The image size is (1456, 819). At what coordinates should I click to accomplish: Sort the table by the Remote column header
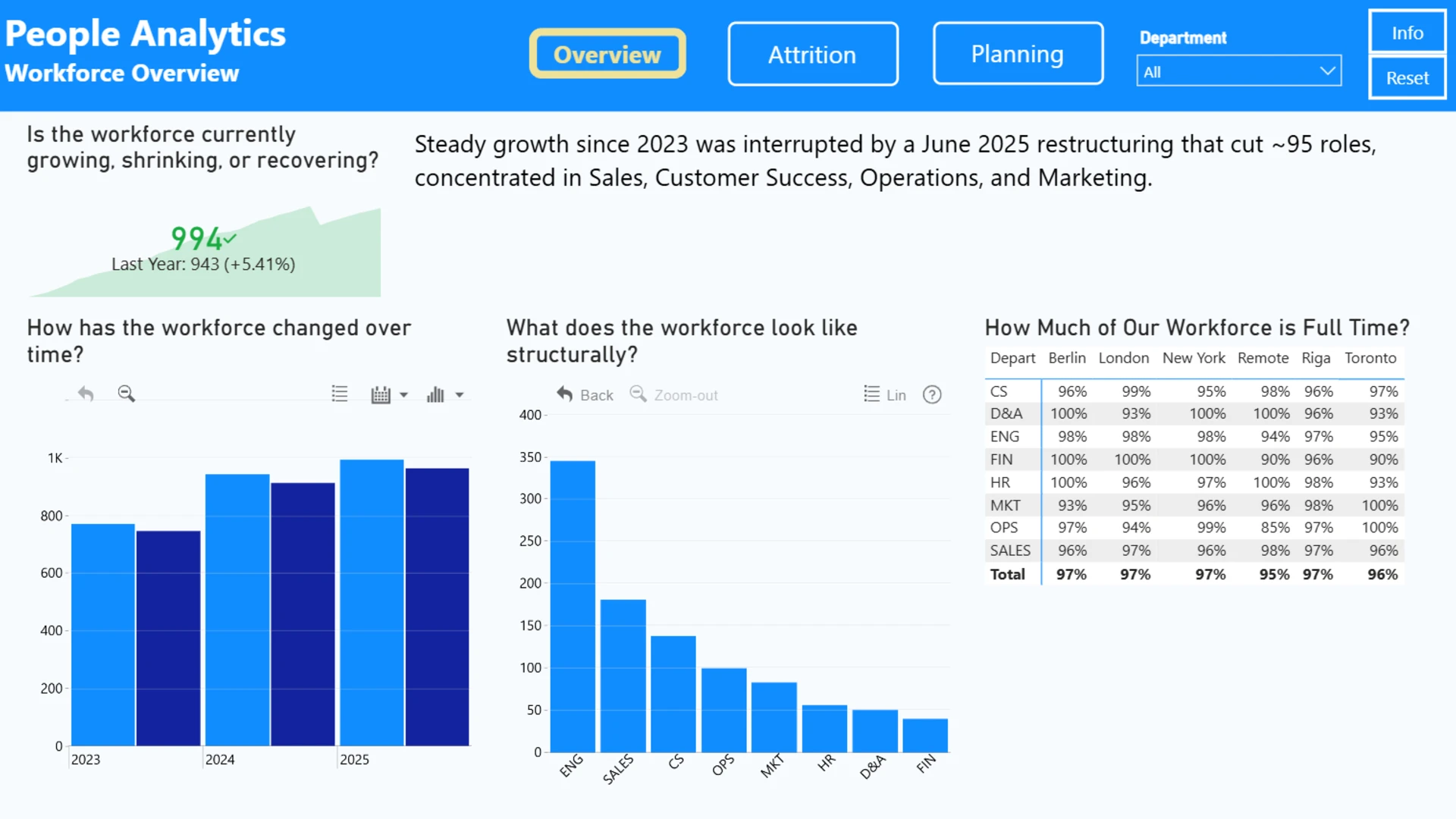click(x=1263, y=358)
